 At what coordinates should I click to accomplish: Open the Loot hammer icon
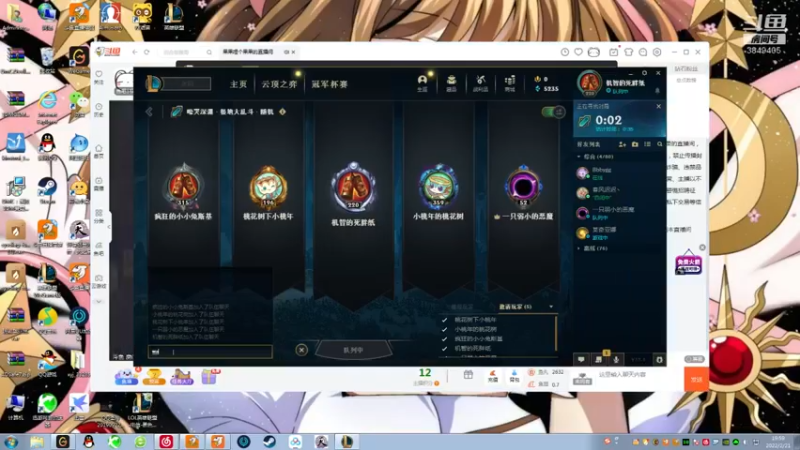(x=480, y=83)
